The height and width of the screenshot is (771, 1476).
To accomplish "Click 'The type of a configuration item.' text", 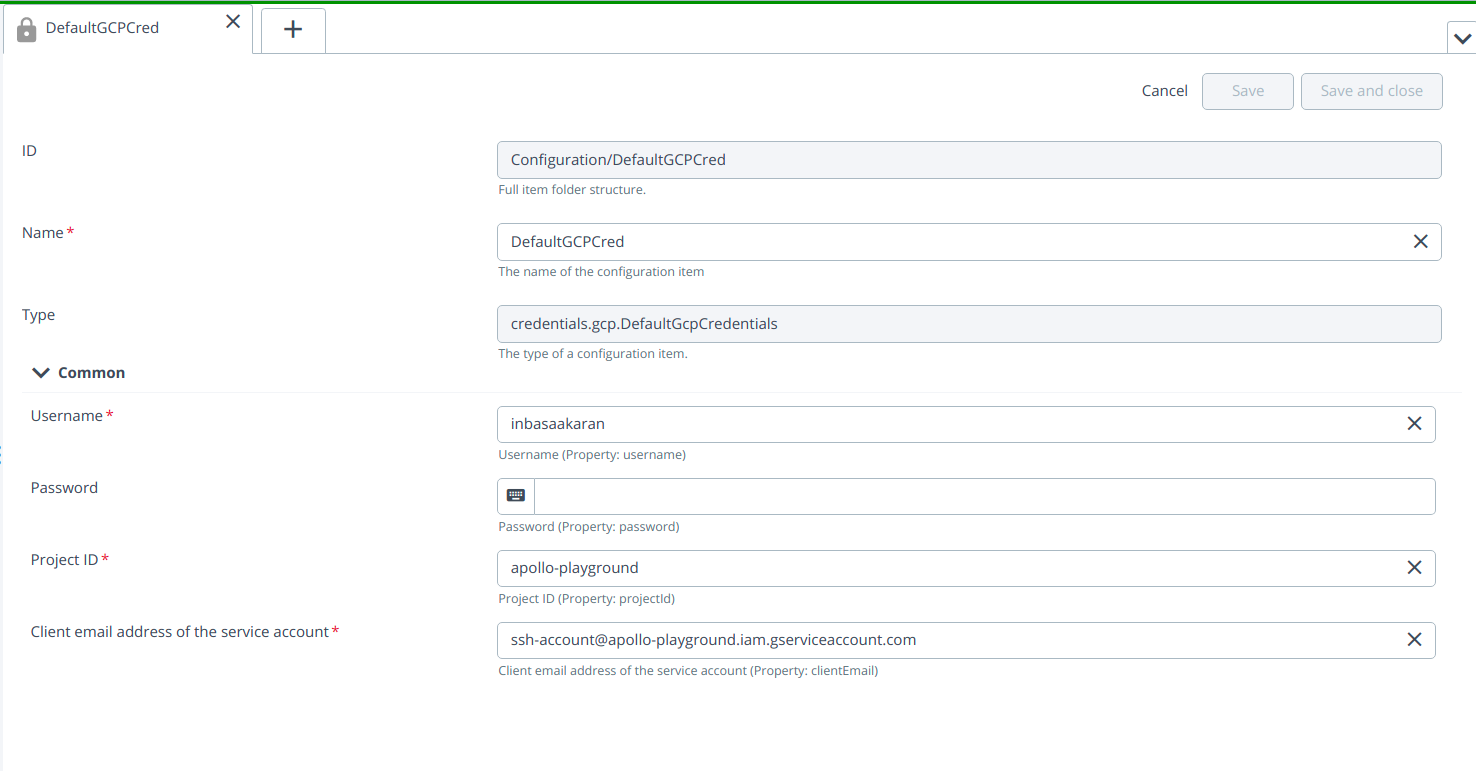I will point(593,354).
